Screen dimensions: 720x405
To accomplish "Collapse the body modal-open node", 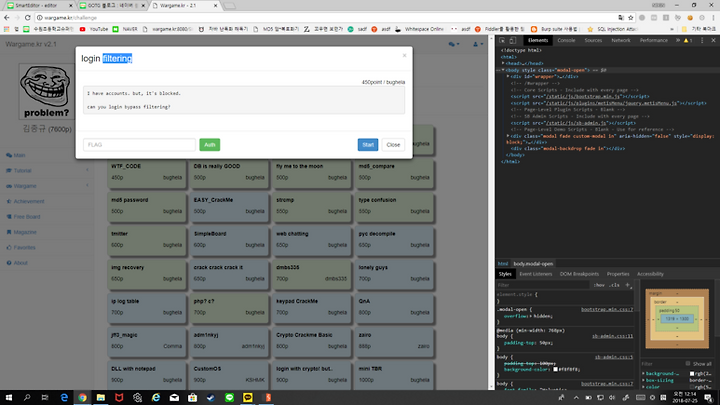I will click(503, 70).
